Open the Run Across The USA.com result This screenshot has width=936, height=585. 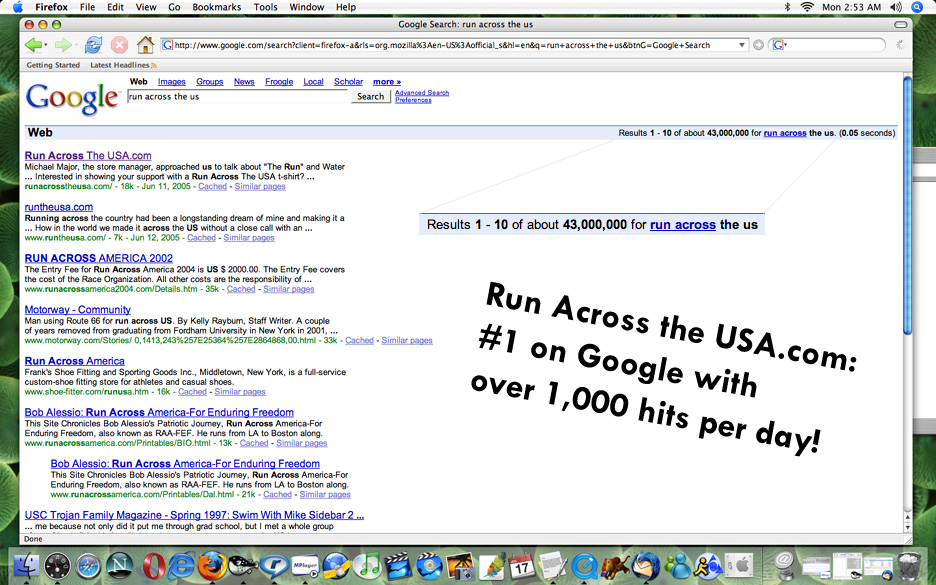pos(88,156)
